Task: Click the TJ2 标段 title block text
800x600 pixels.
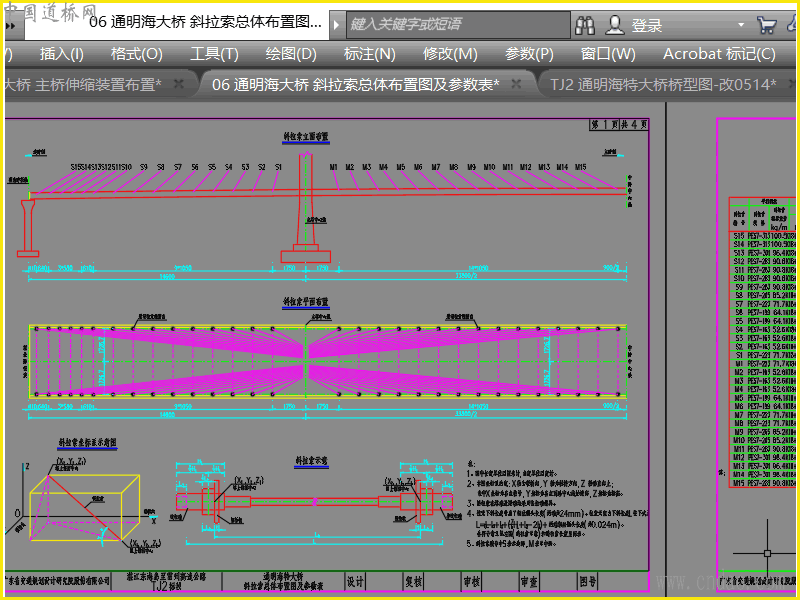Action: click(166, 586)
